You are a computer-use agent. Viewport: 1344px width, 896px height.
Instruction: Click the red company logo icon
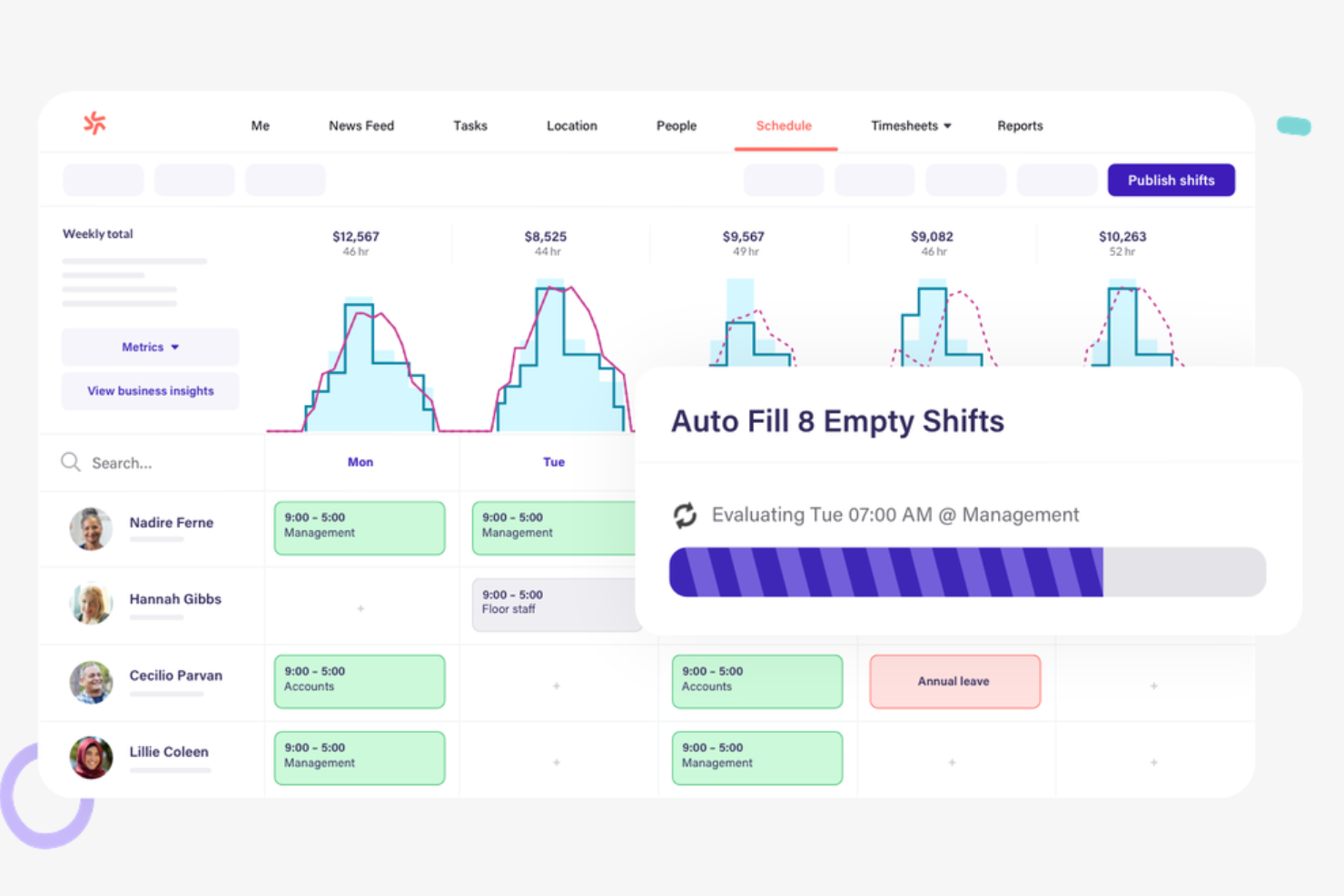coord(94,123)
